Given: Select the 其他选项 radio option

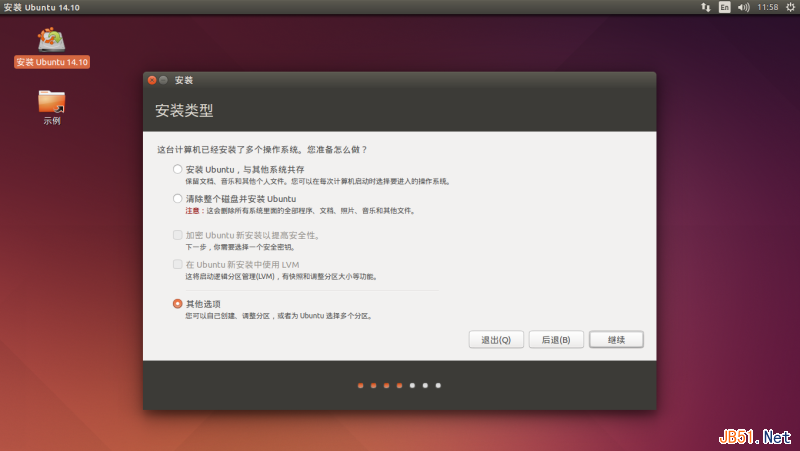Looking at the screenshot, I should point(177,304).
